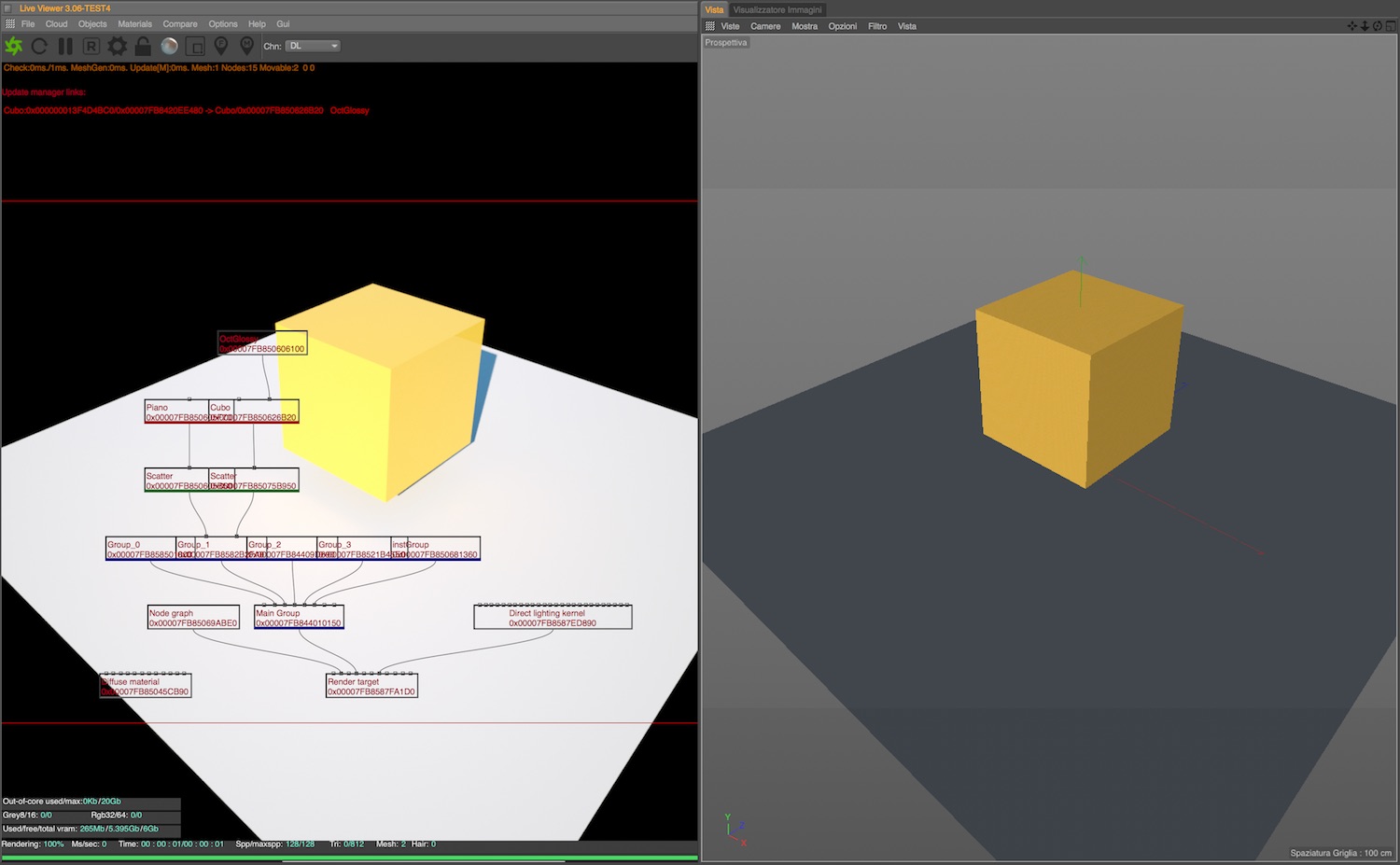This screenshot has height=865, width=1400.
Task: Select the OctGlossy node in the graph
Action: coord(262,343)
